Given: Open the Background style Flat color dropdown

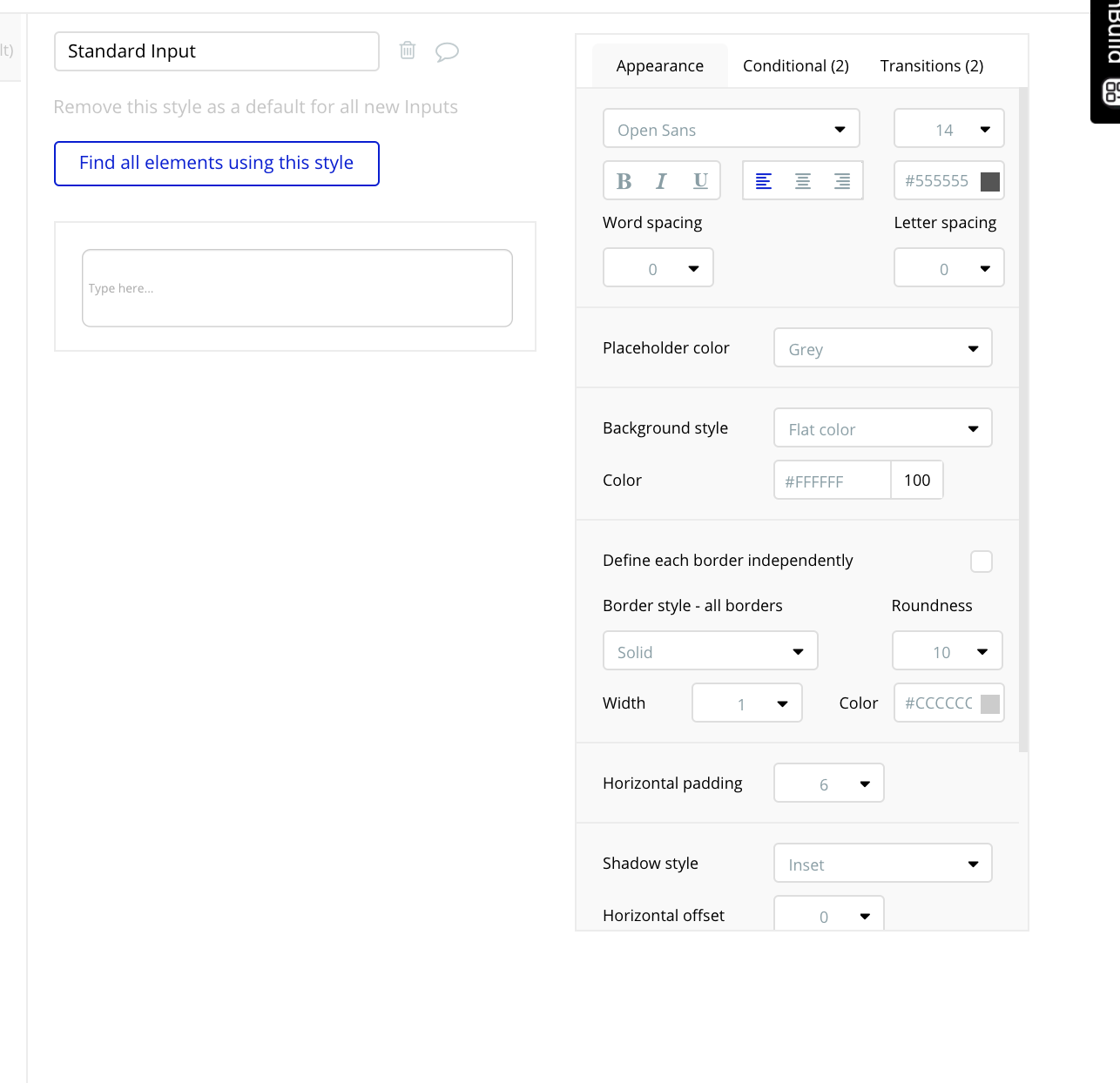Looking at the screenshot, I should tap(882, 428).
